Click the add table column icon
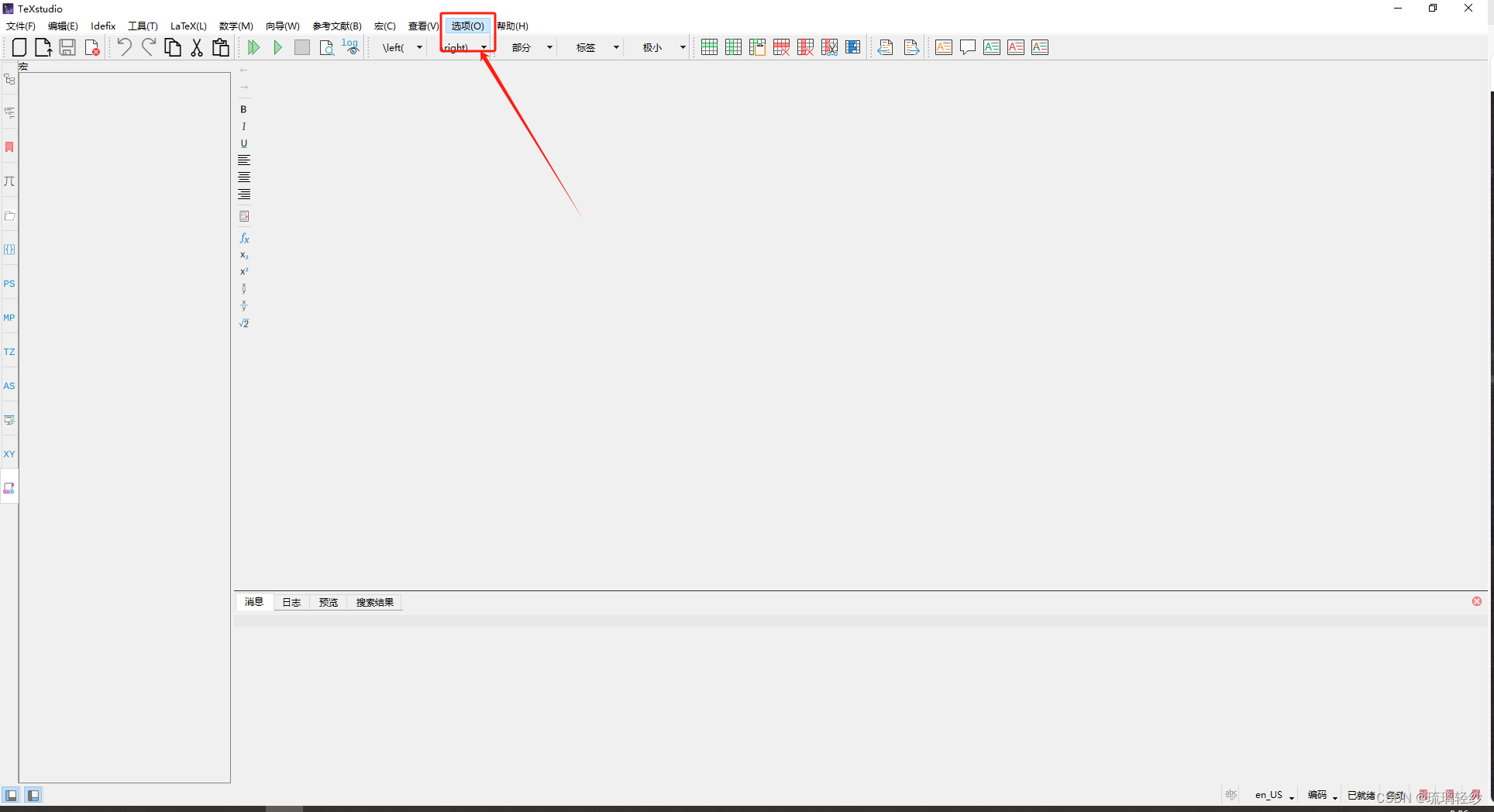 tap(733, 47)
